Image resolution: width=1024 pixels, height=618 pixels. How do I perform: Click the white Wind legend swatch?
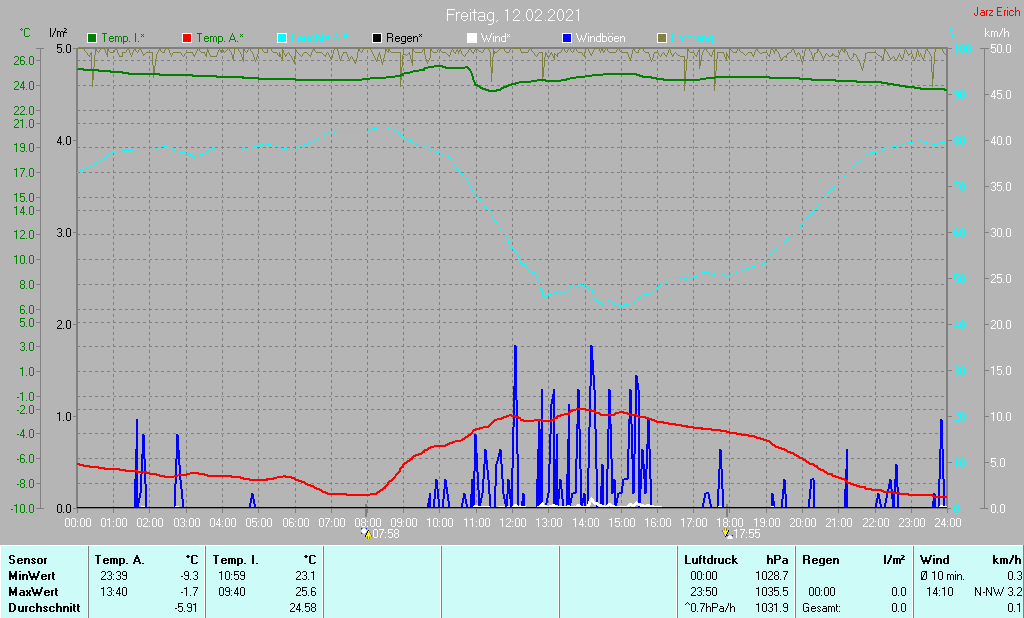(x=472, y=39)
